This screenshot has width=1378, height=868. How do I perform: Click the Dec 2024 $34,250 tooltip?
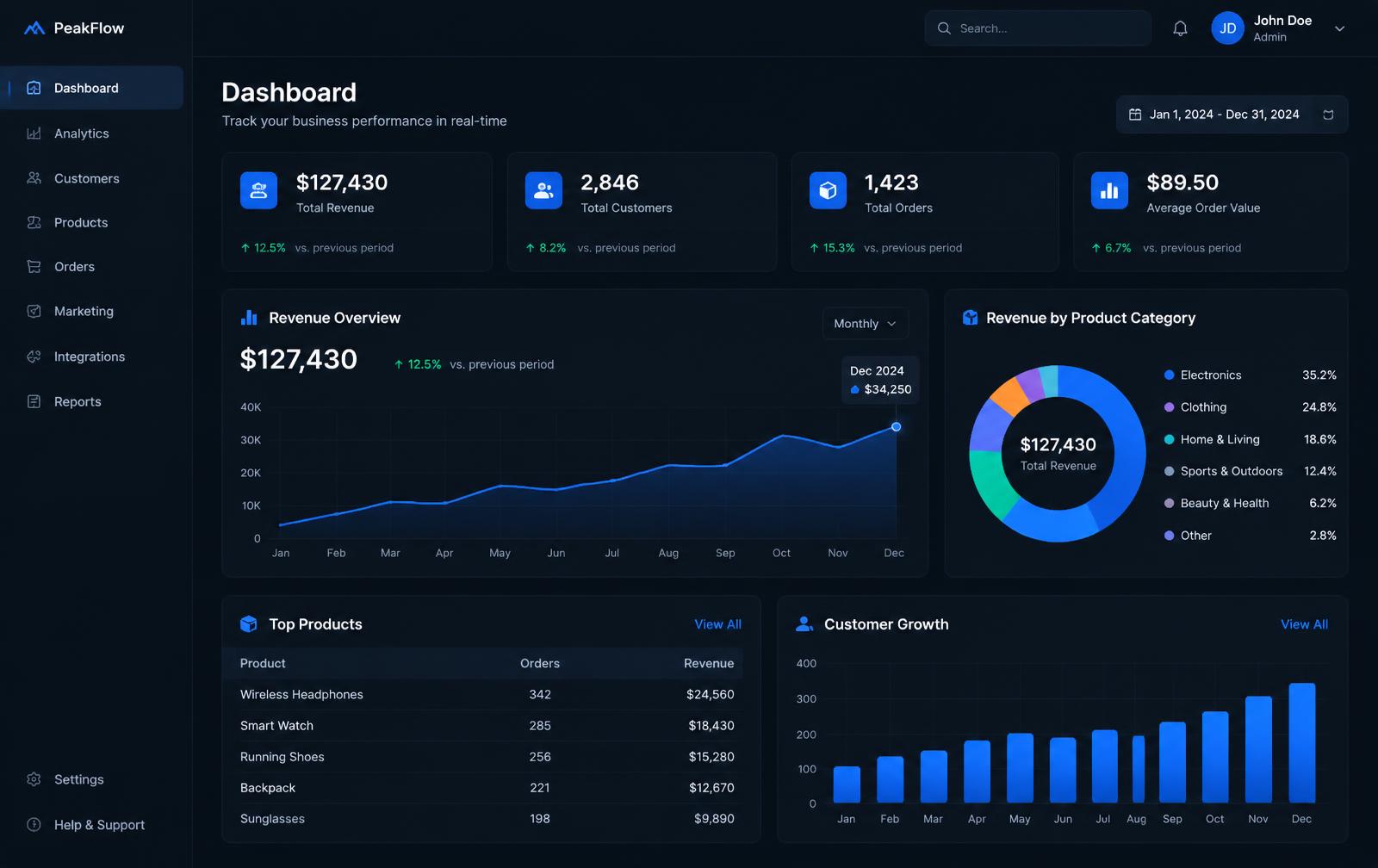point(880,380)
